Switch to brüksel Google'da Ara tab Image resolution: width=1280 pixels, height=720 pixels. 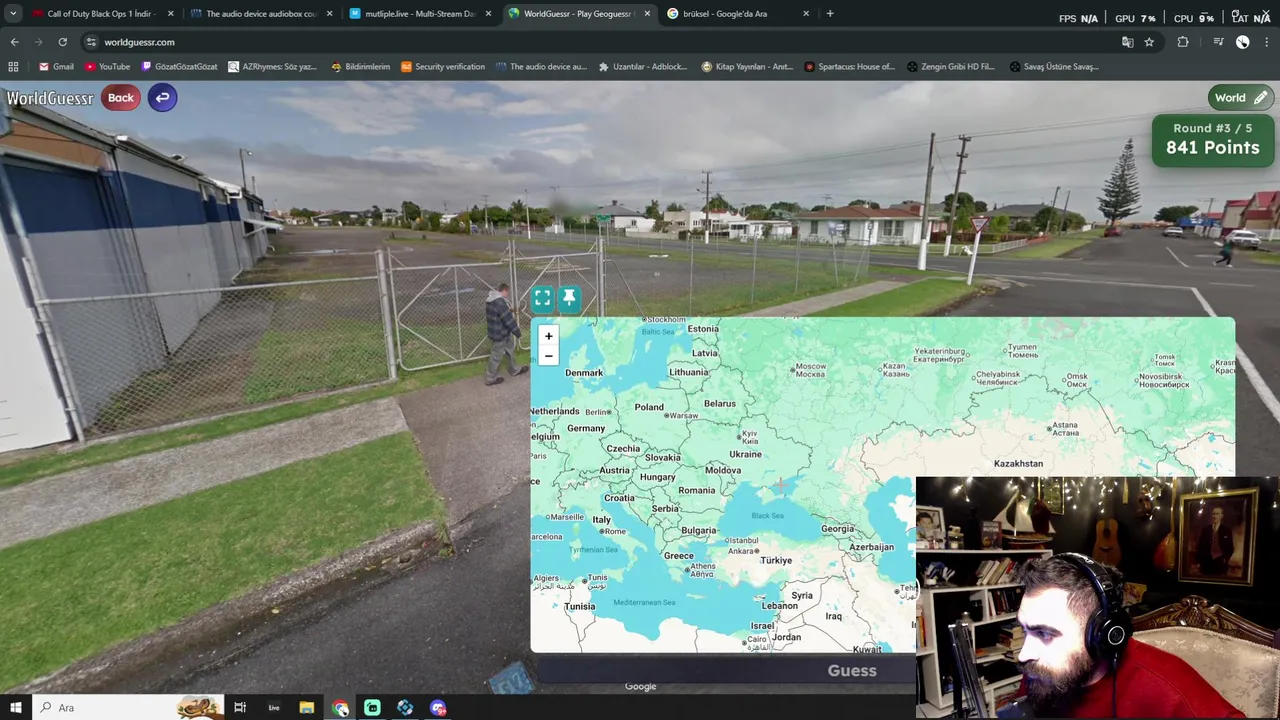(738, 14)
